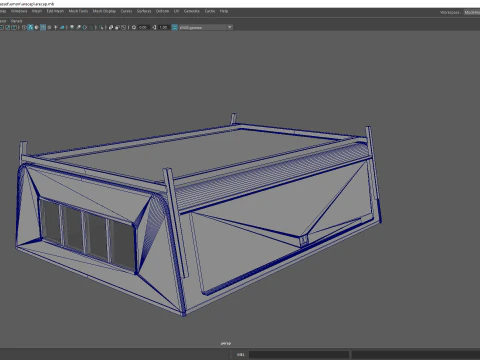Click the Gamma reset icon

coord(154,27)
